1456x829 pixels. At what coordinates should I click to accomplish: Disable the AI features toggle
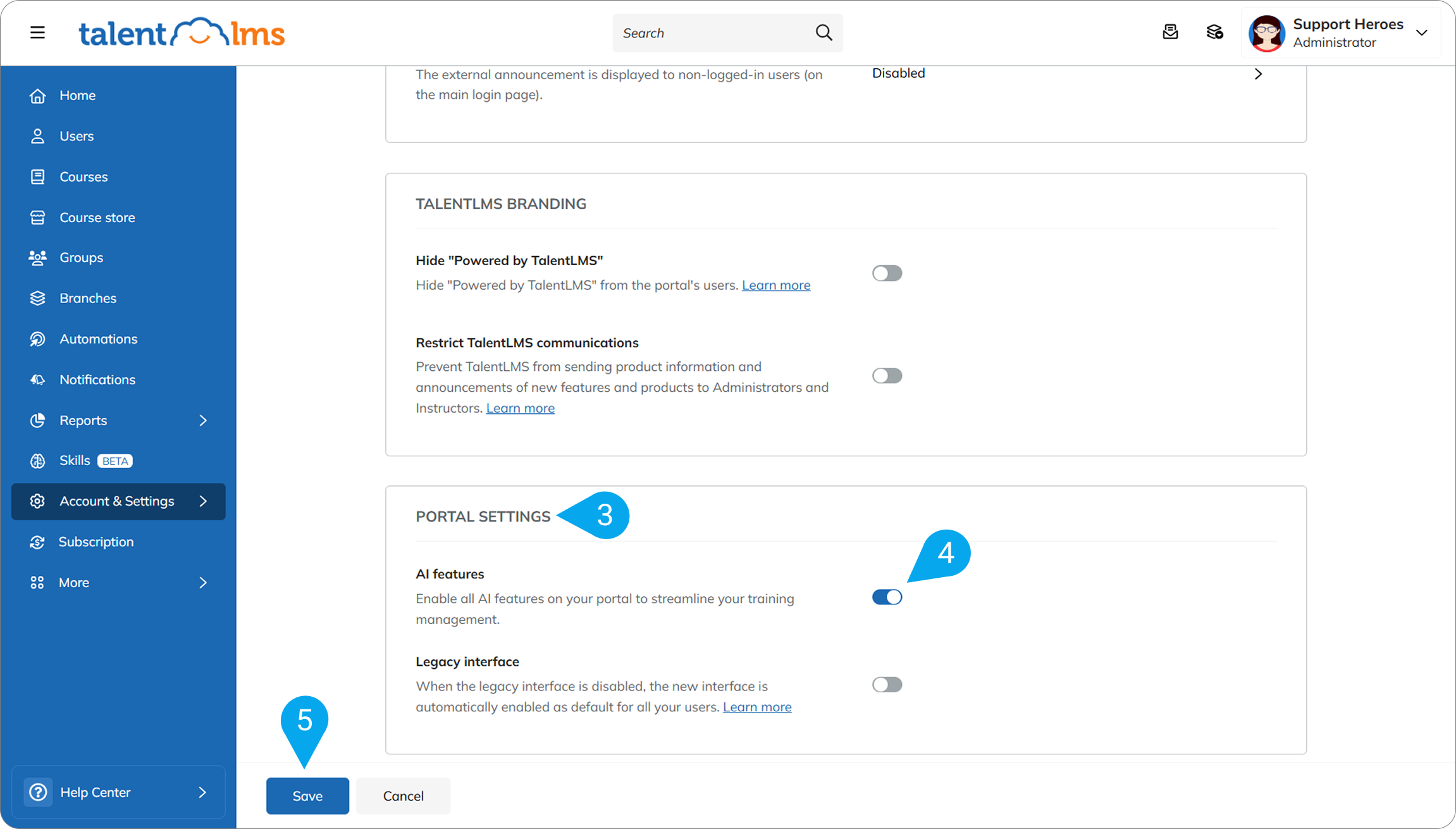(887, 597)
